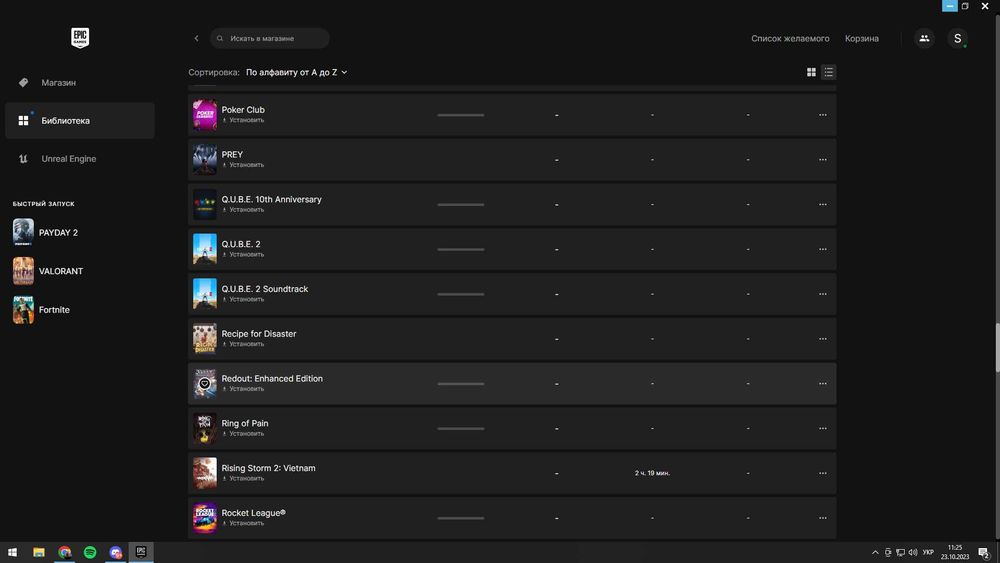This screenshot has width=1000, height=563.
Task: Open the Список желаемого wishlist
Action: [790, 38]
